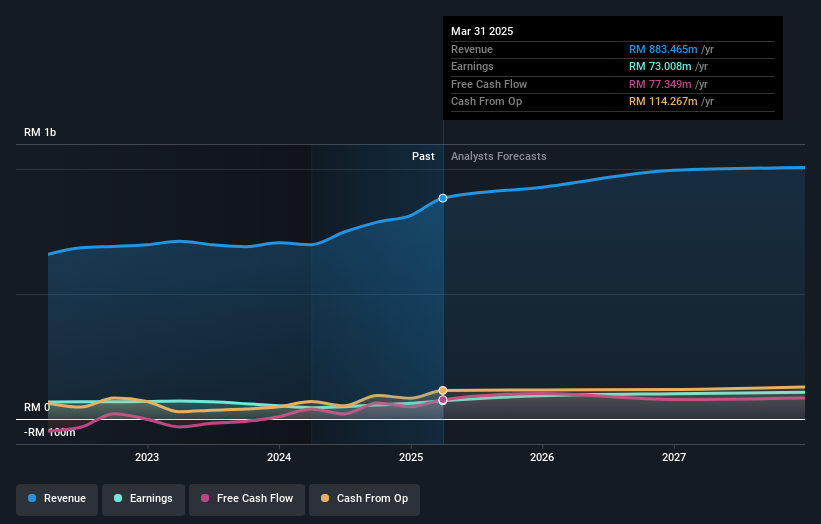Toggle the Earnings legend button
This screenshot has width=821, height=524.
(x=143, y=499)
